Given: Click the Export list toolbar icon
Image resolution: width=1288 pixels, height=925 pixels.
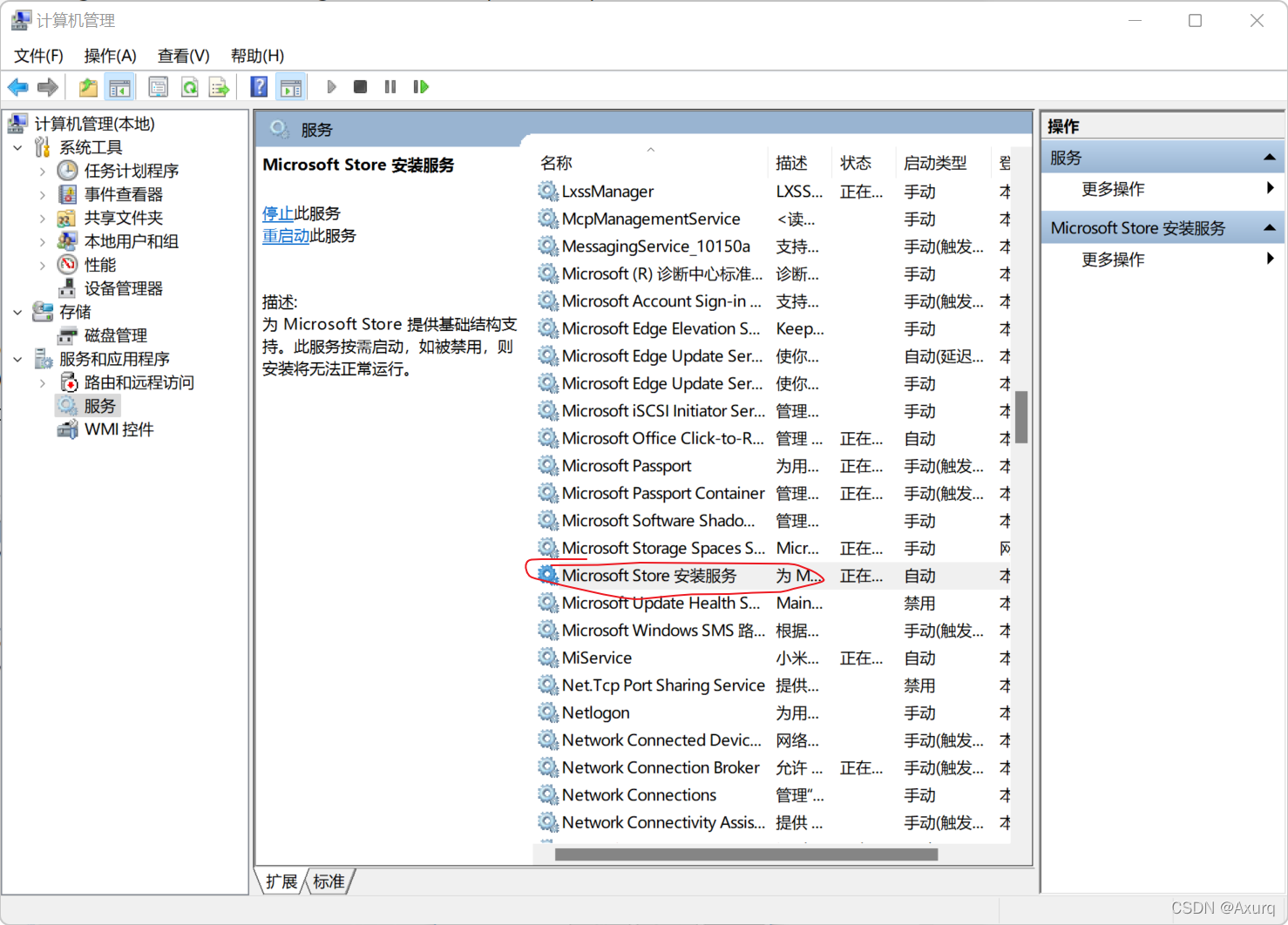Looking at the screenshot, I should click(x=219, y=87).
